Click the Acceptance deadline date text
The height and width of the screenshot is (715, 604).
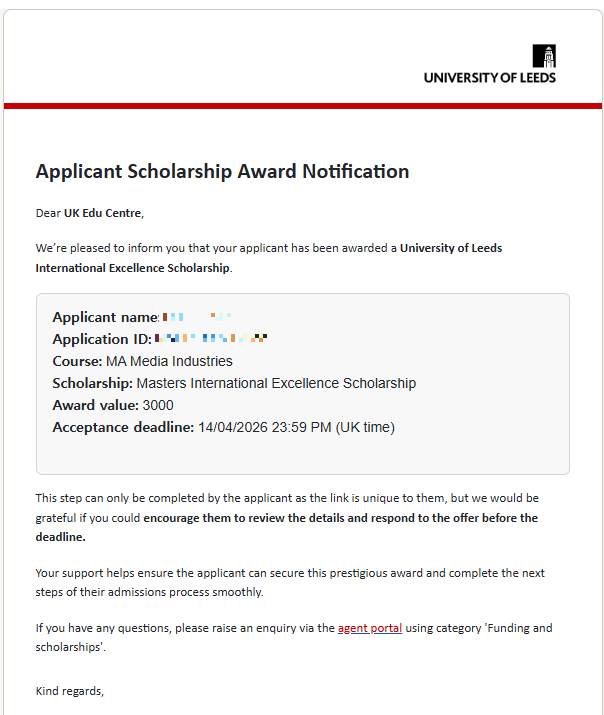click(x=296, y=427)
